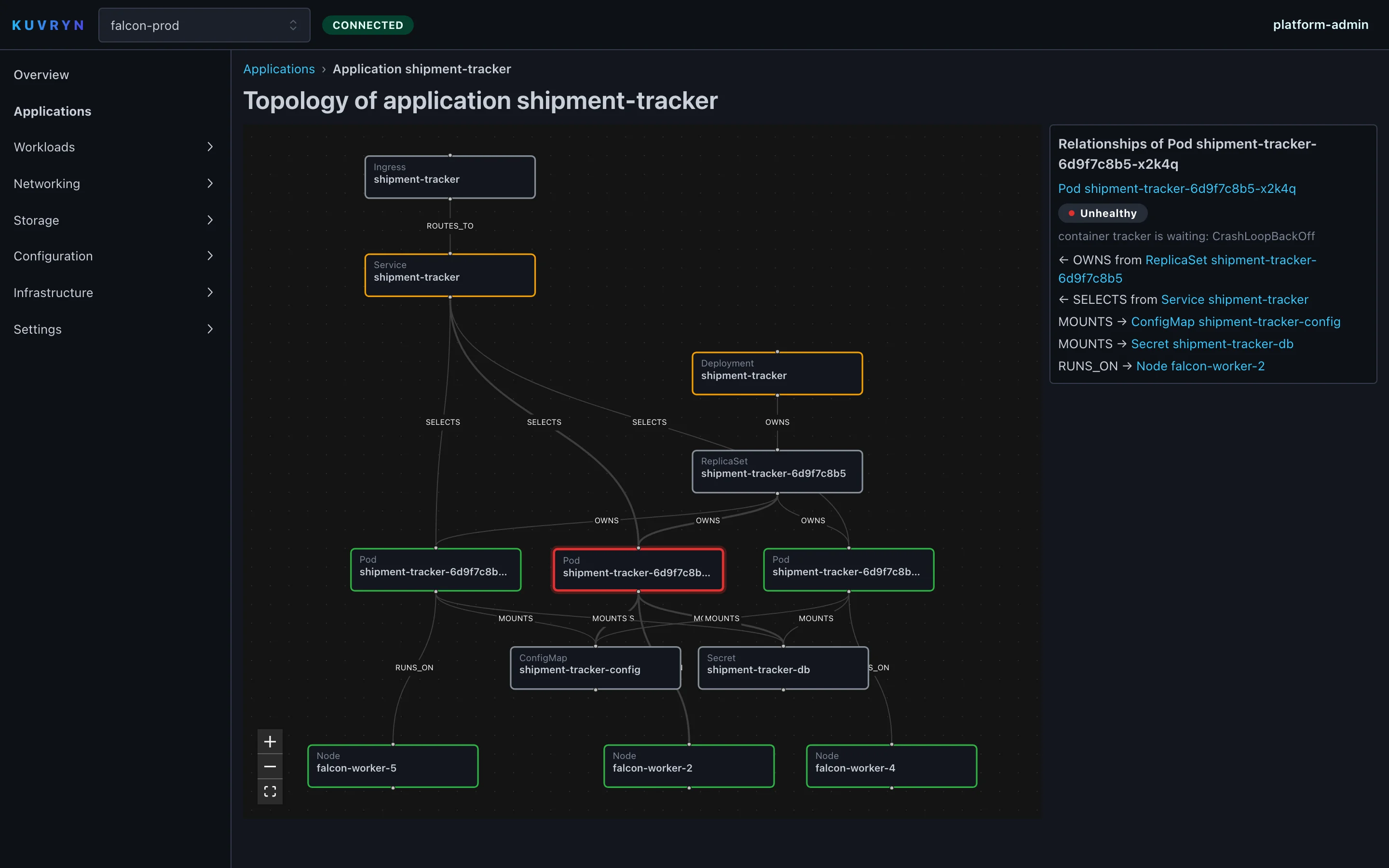Click the RUNS_ON label above falcon-worker-5
This screenshot has width=1389, height=868.
(414, 668)
